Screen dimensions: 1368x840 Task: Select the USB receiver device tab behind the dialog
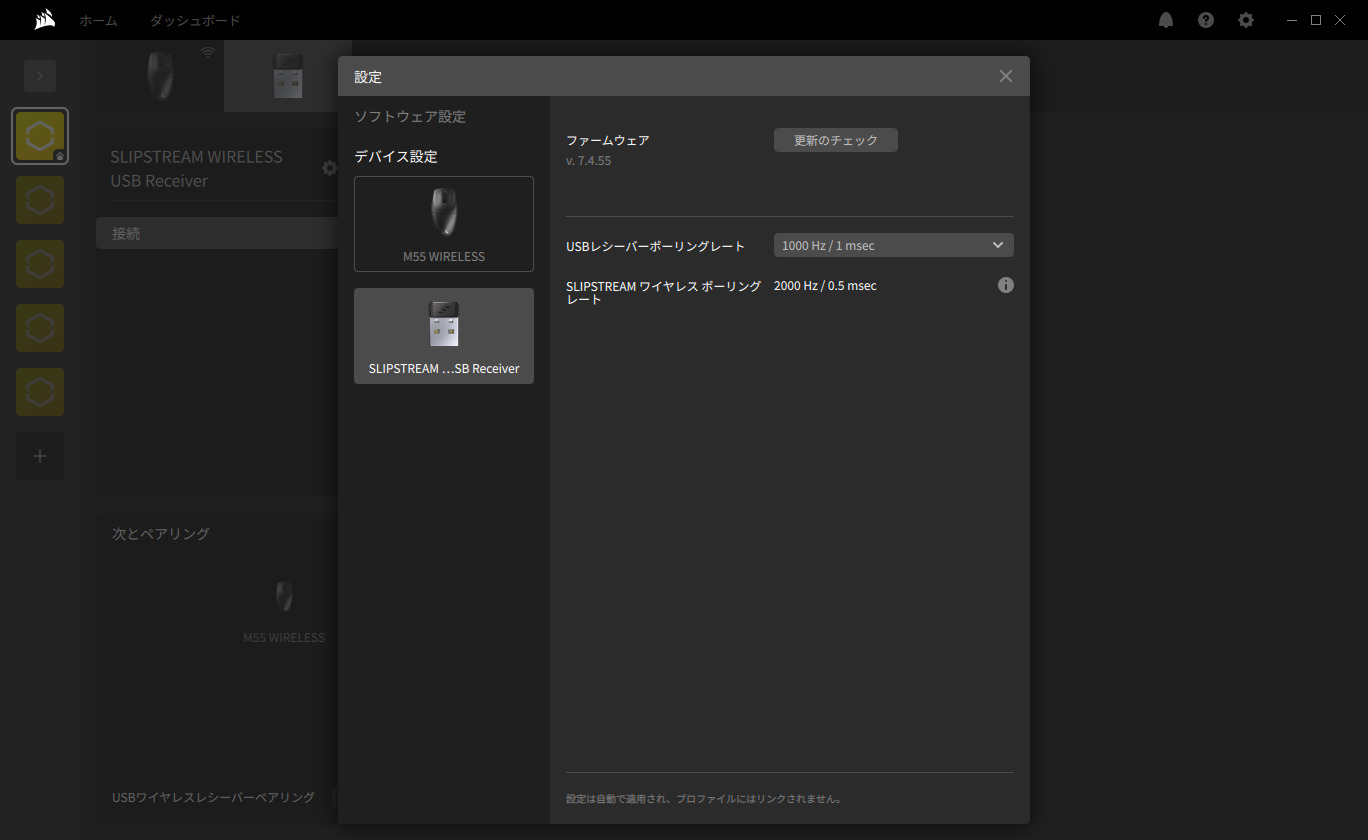point(287,76)
